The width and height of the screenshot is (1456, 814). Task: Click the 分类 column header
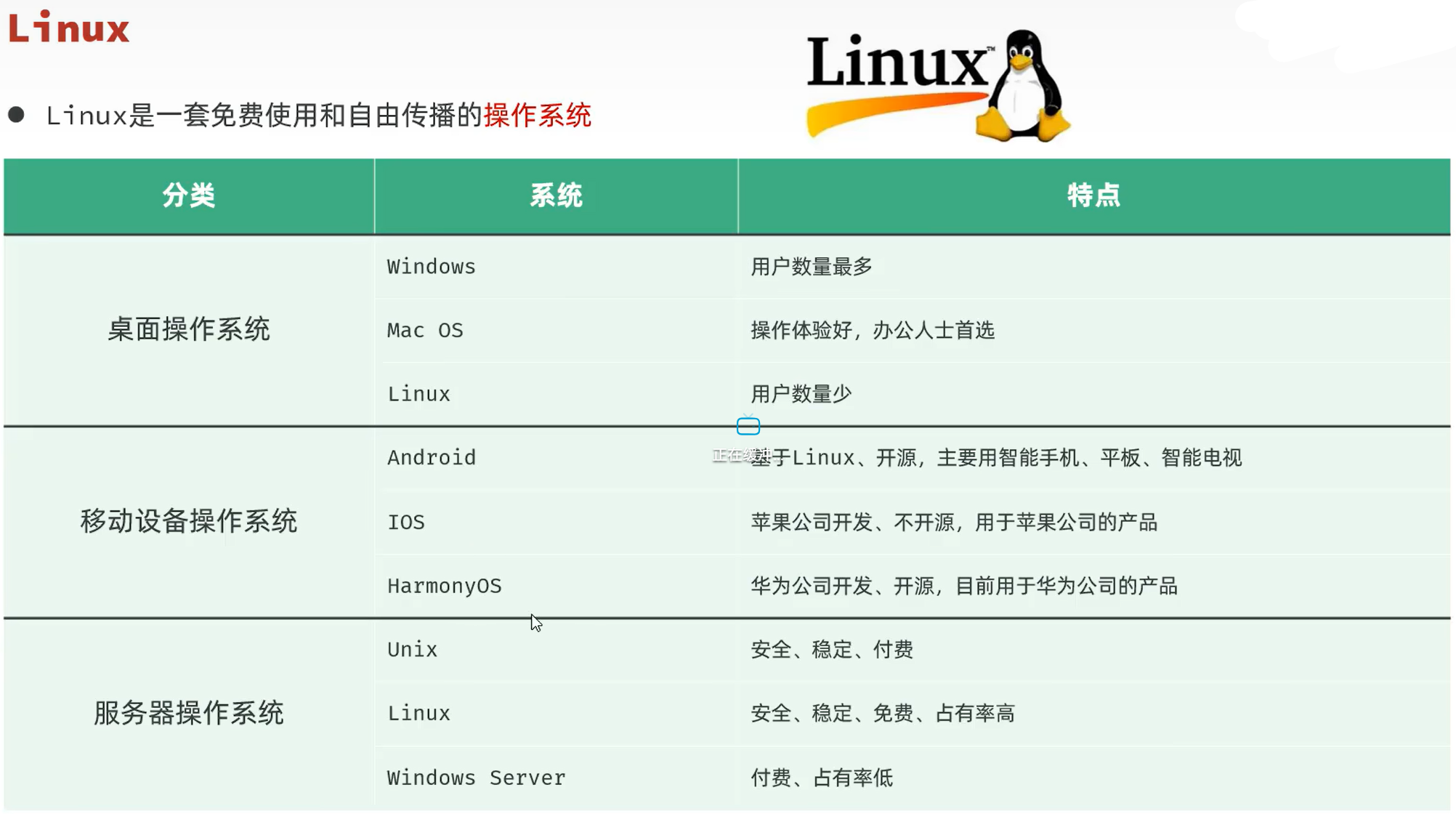tap(189, 196)
